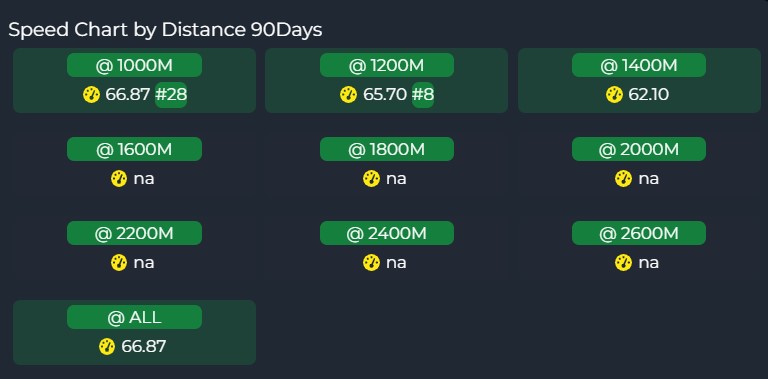Click the speedometer icon under @ 1600M

(x=119, y=179)
